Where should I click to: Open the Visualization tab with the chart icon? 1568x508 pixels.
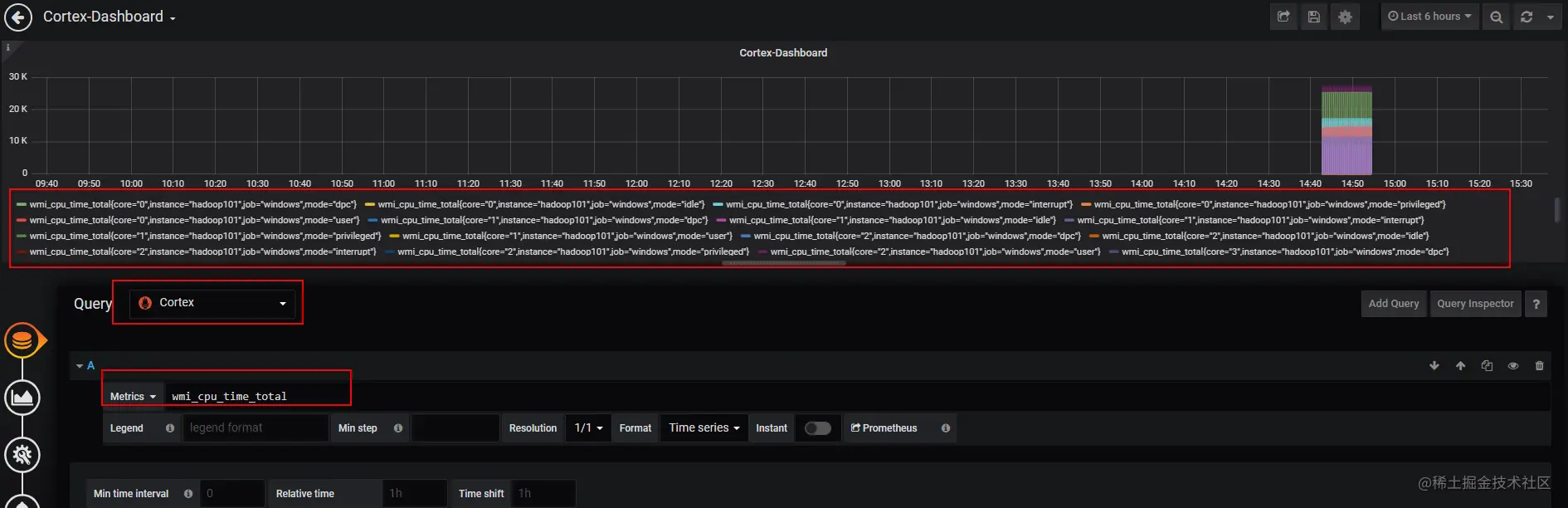pyautogui.click(x=22, y=398)
